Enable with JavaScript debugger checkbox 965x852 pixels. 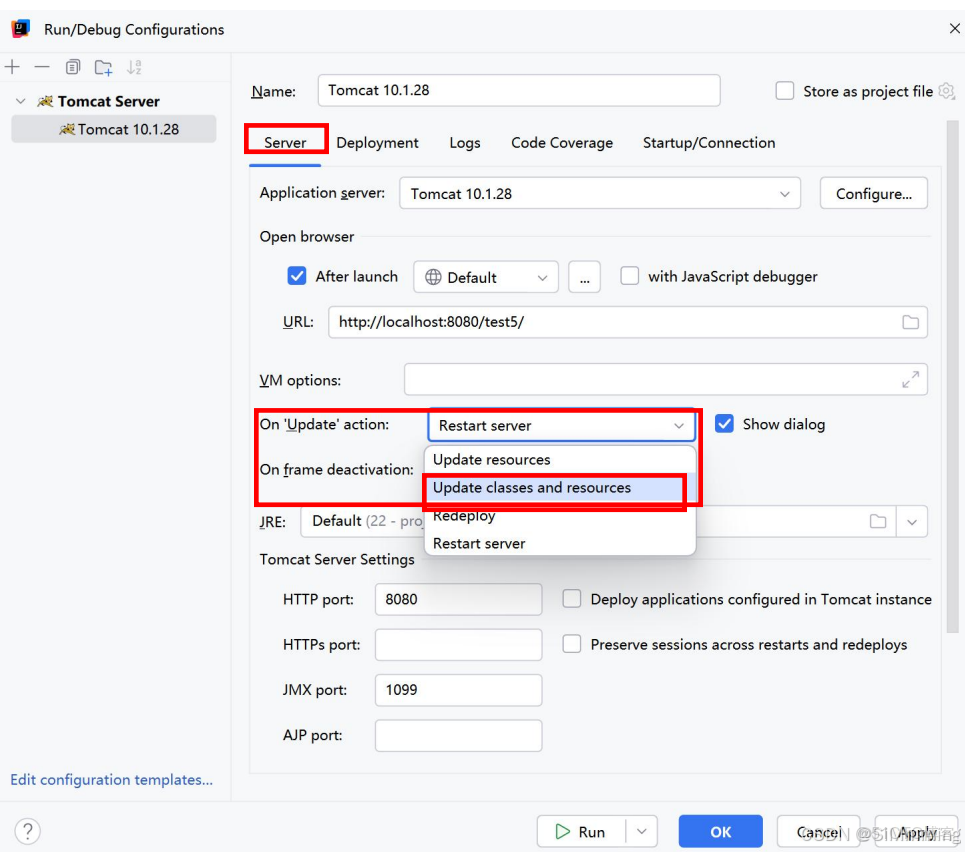pyautogui.click(x=630, y=277)
